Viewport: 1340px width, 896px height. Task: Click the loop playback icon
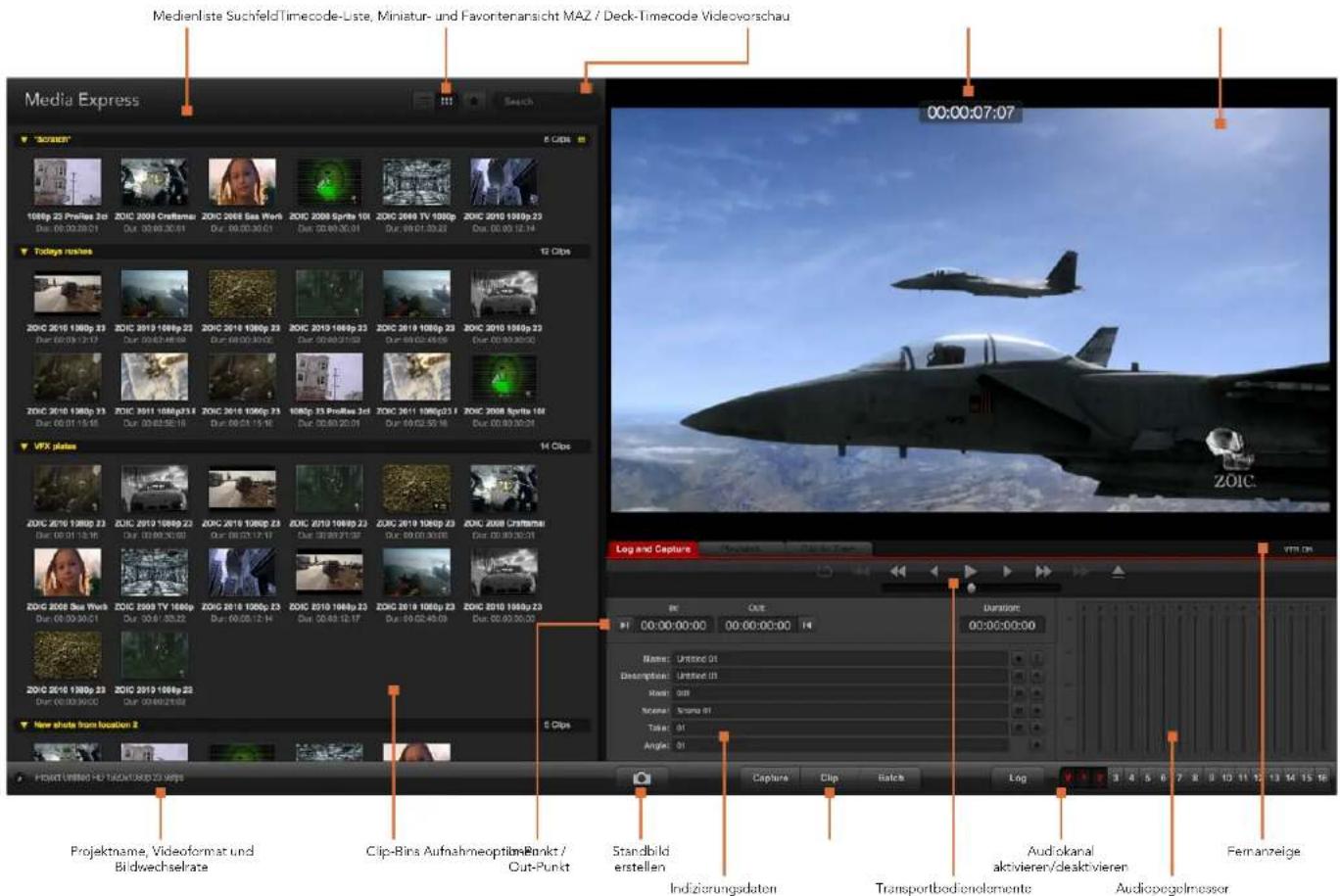(x=825, y=572)
